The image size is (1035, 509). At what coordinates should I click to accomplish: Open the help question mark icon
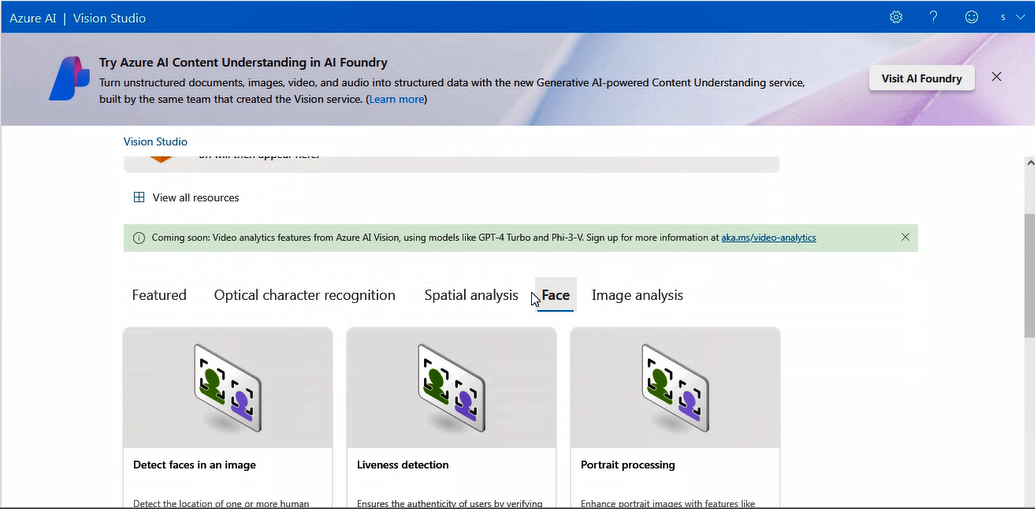point(933,17)
